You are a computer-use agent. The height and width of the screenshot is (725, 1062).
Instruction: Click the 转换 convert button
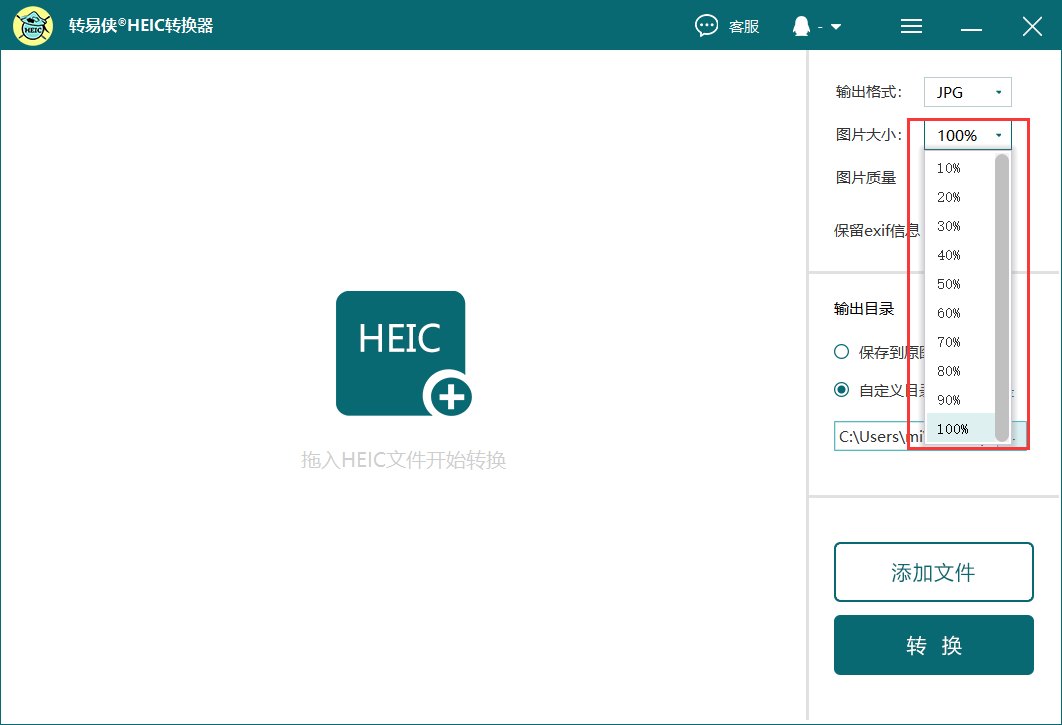[933, 645]
